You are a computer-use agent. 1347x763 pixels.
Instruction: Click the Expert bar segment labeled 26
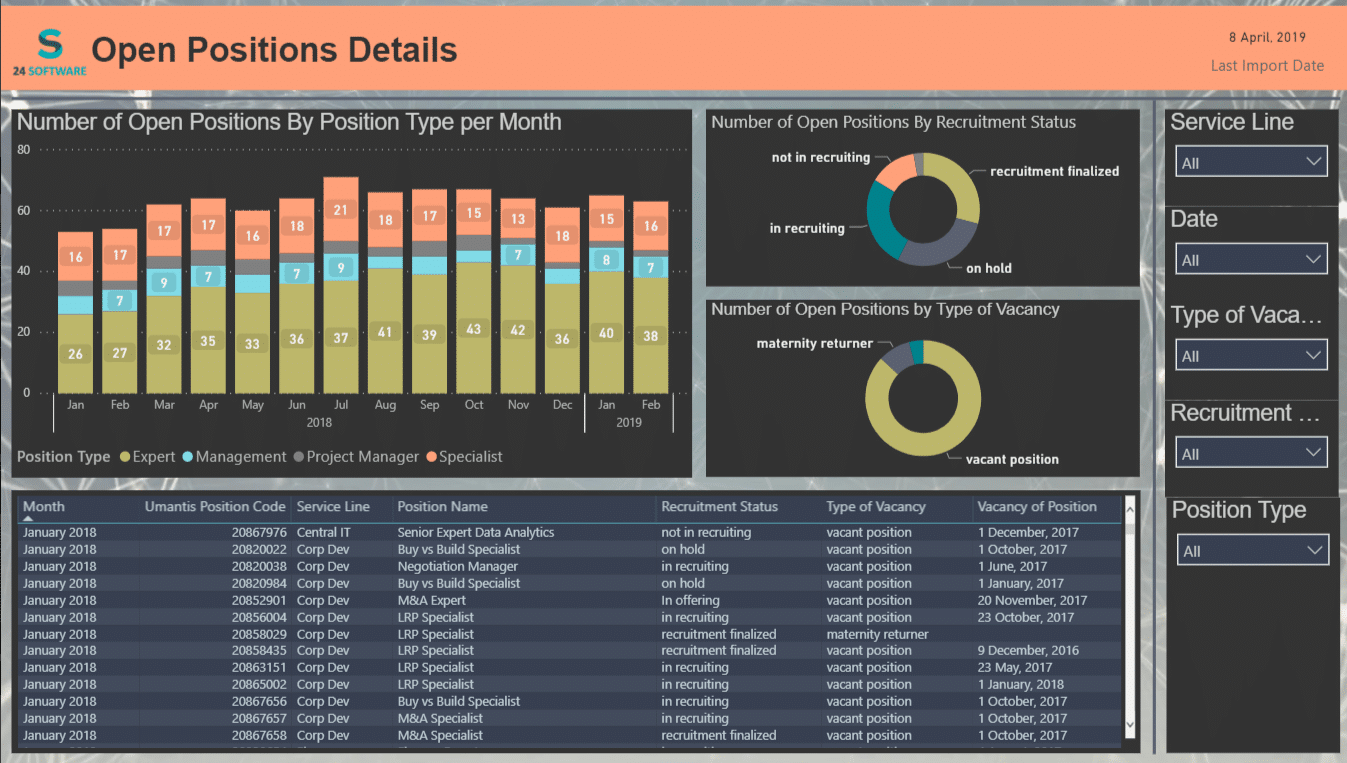point(76,354)
